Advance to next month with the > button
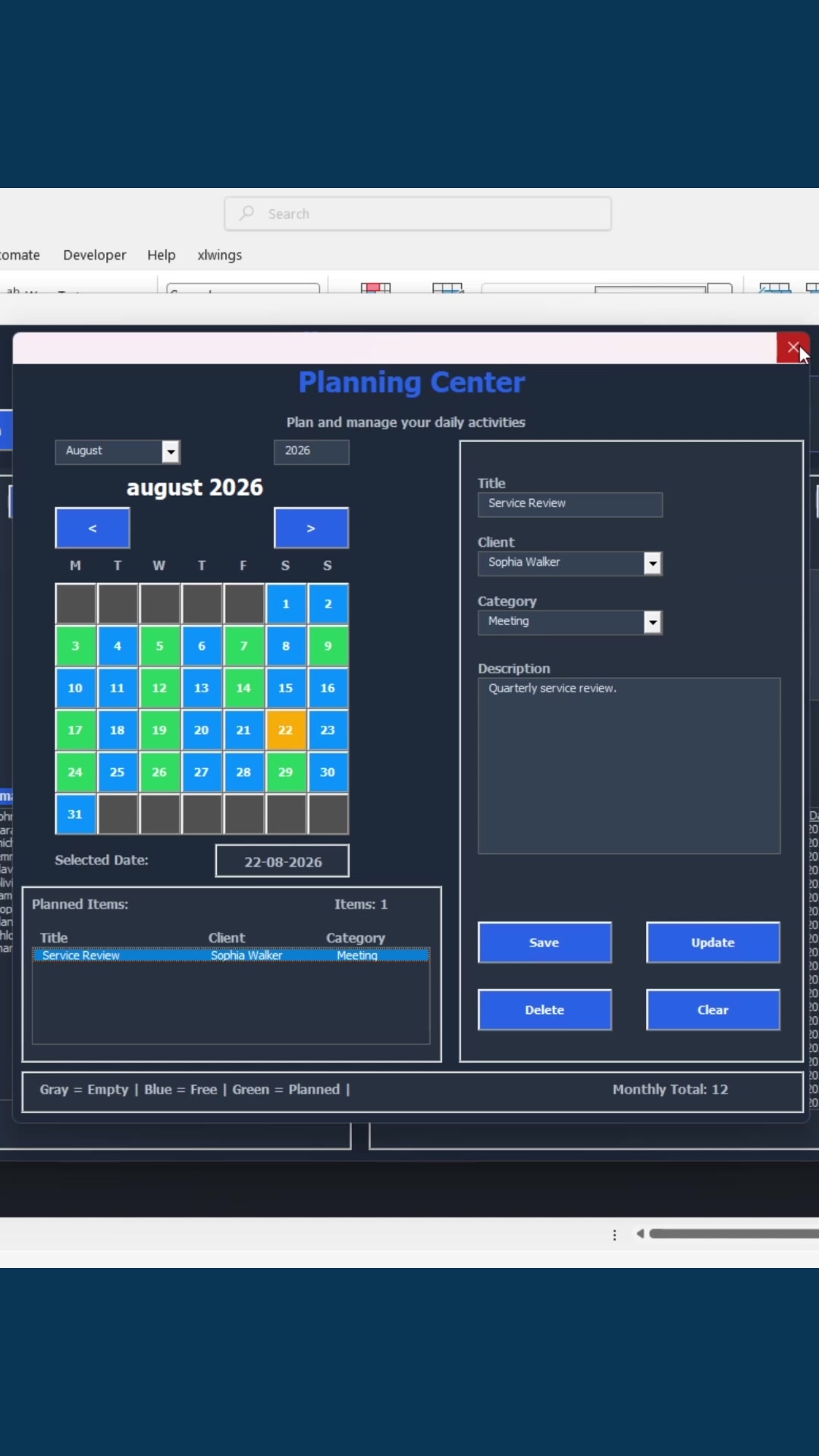819x1456 pixels. click(311, 528)
